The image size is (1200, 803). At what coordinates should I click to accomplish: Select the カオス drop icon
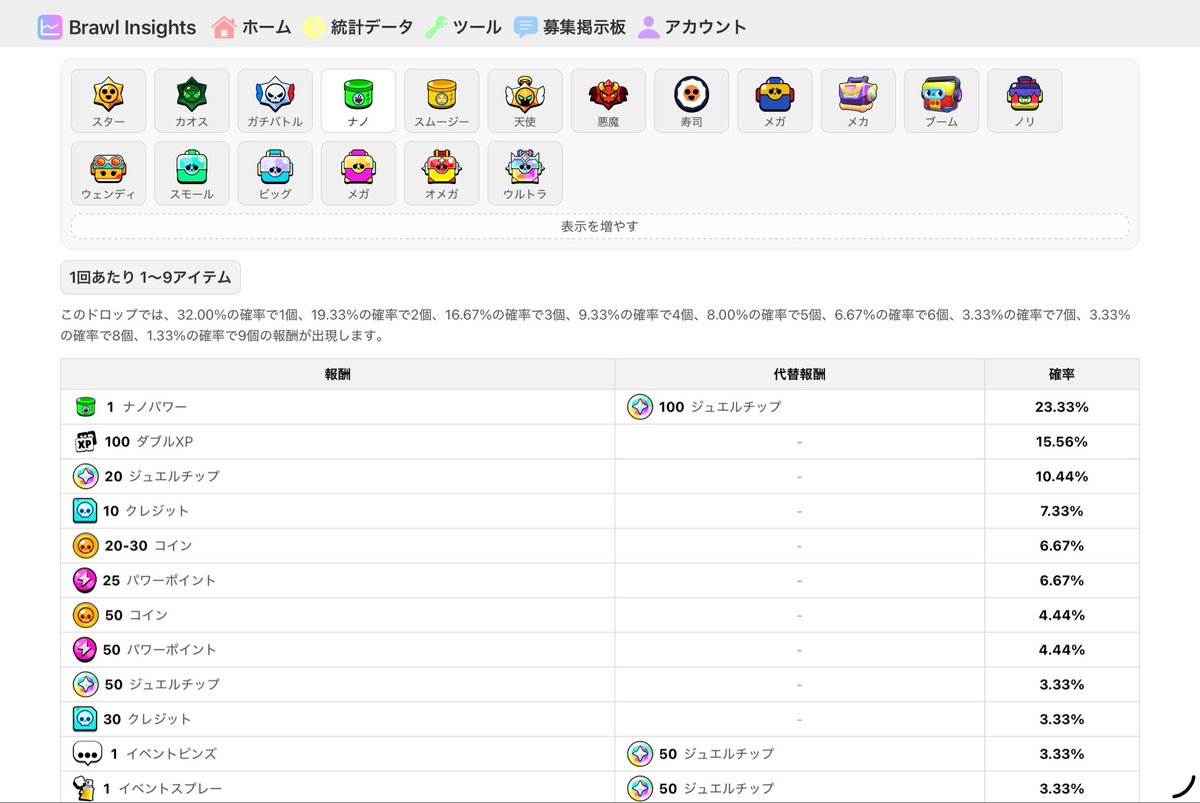(x=192, y=100)
